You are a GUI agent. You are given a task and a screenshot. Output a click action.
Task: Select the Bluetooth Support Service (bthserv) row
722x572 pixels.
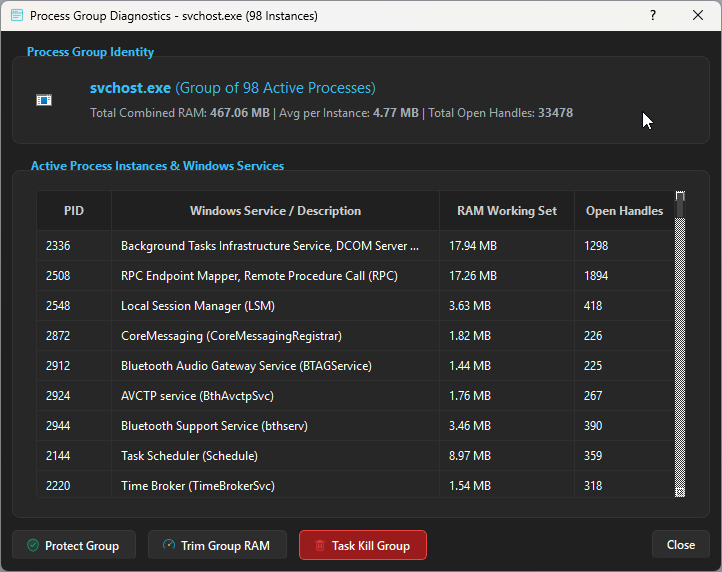pos(355,425)
